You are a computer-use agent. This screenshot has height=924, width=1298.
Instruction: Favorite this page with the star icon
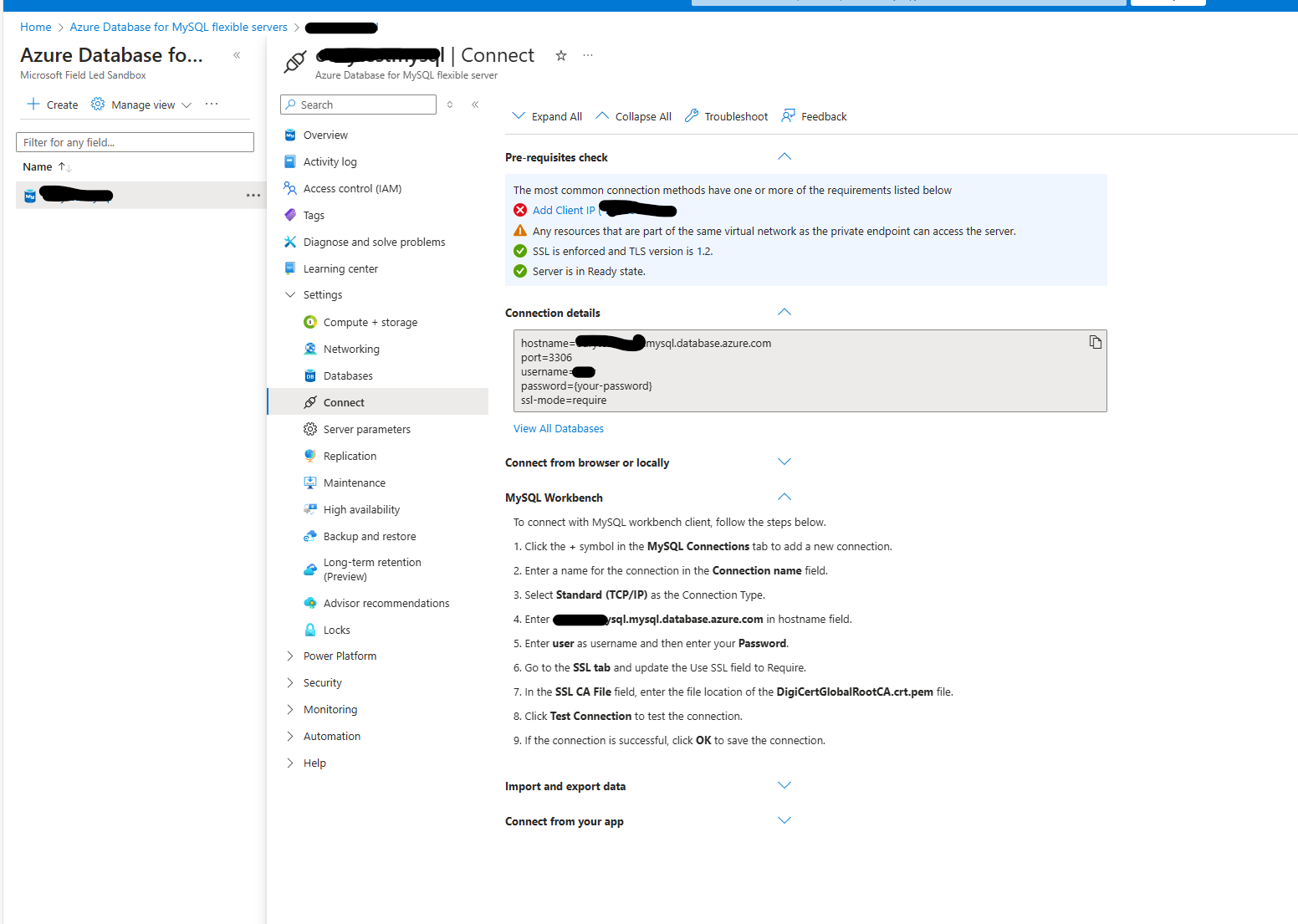click(561, 56)
